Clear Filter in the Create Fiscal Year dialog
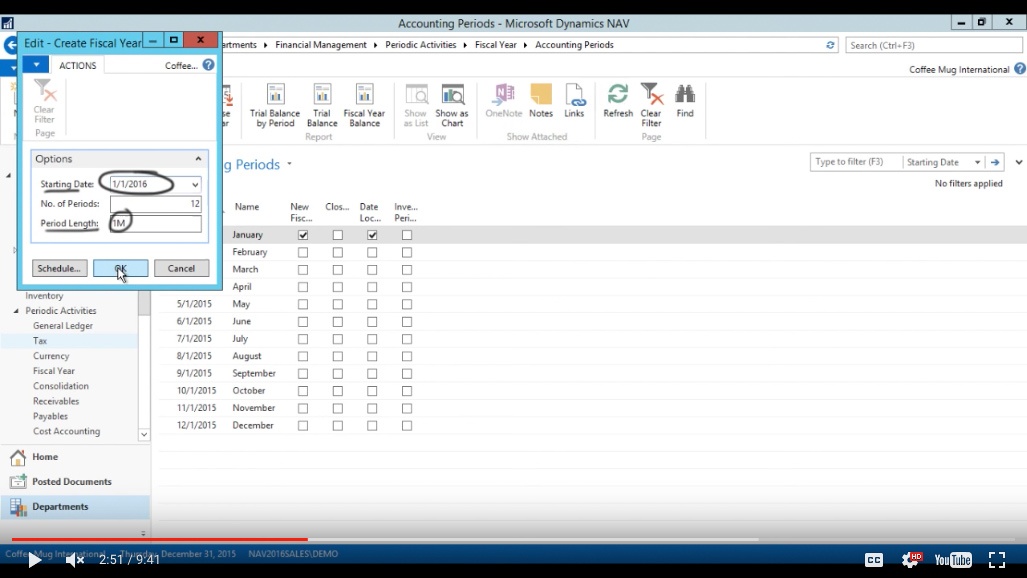The image size is (1027, 578). (45, 102)
